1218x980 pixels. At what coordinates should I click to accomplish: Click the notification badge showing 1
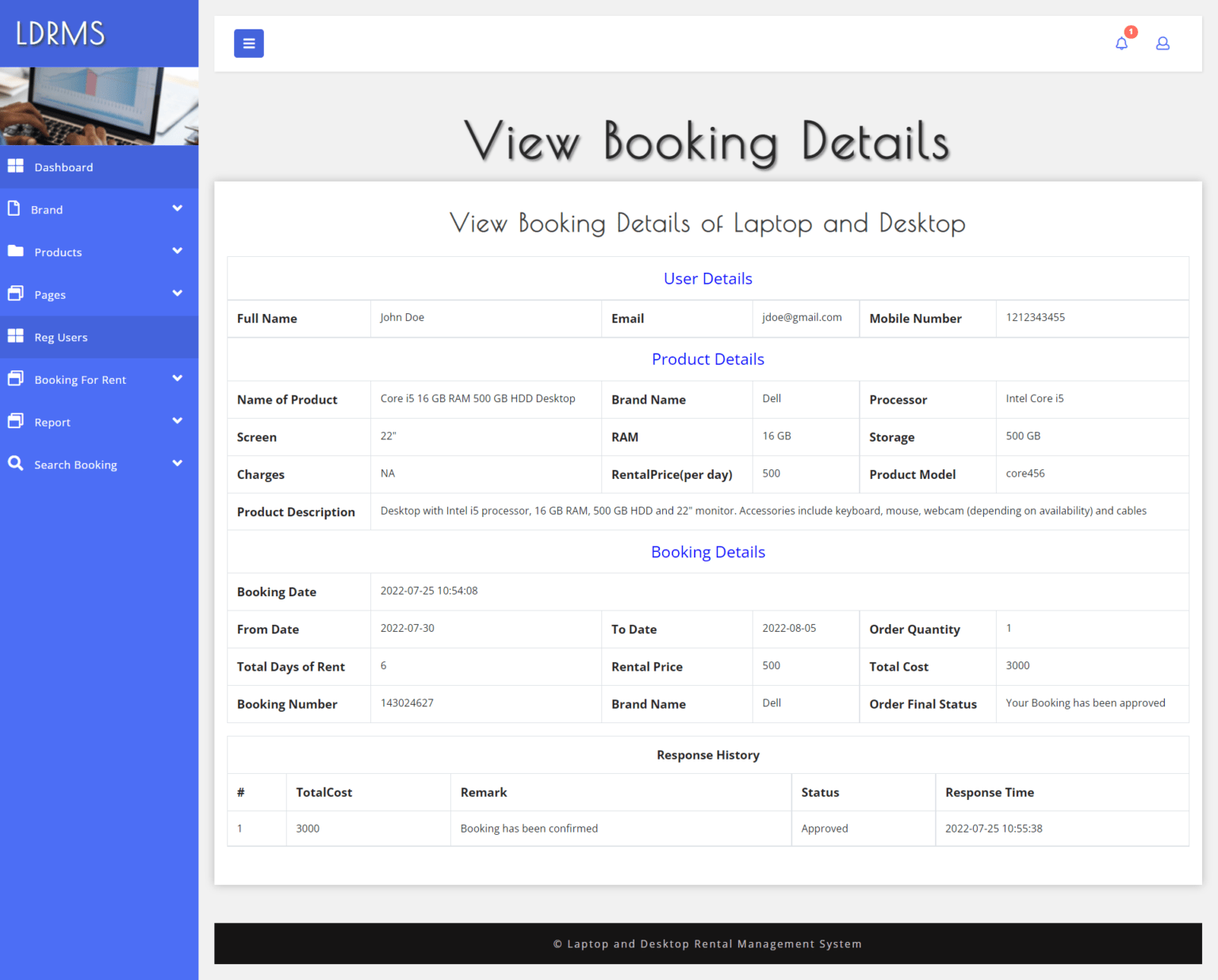point(1131,32)
